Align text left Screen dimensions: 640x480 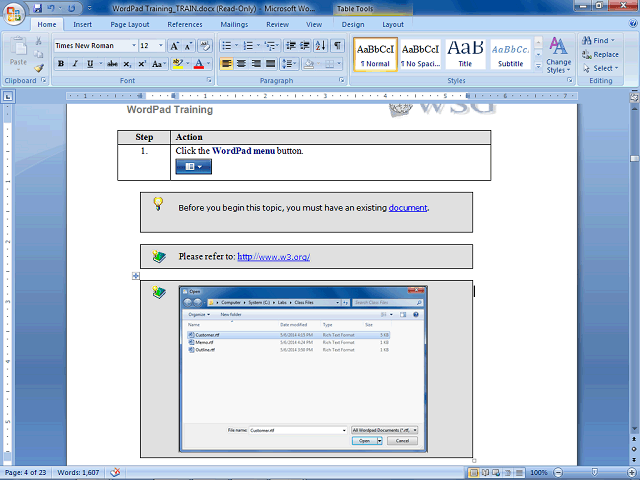click(227, 64)
